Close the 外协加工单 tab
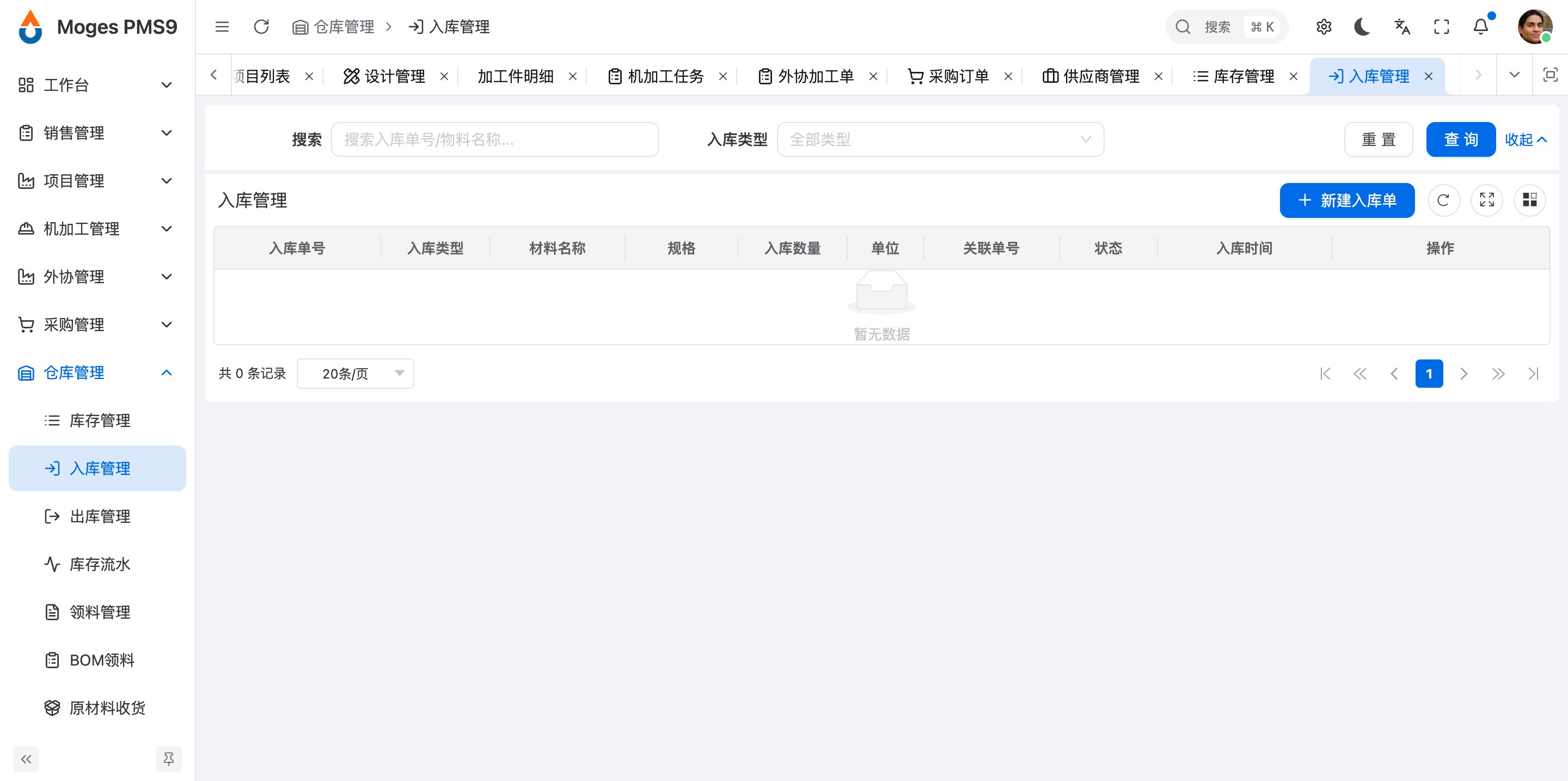The image size is (1568, 781). coord(873,76)
